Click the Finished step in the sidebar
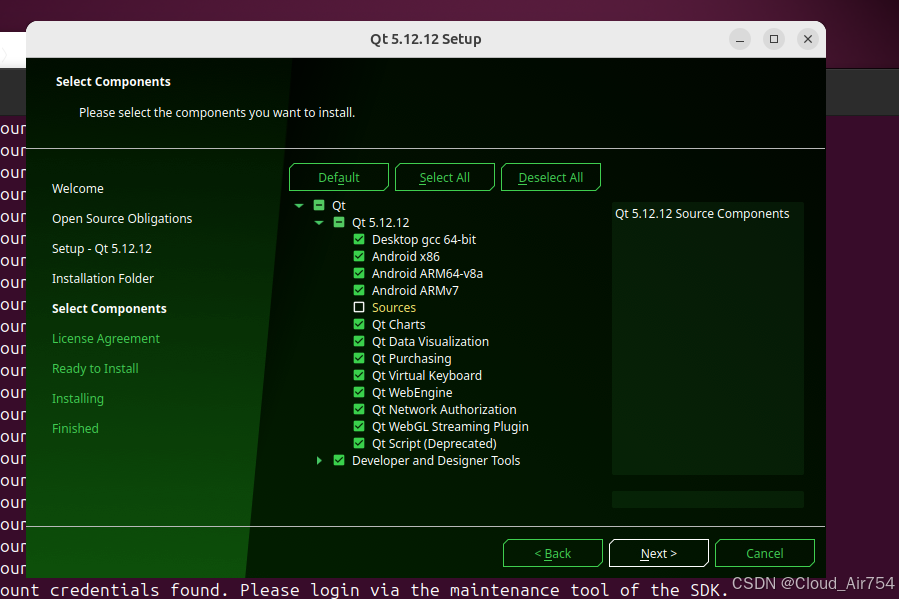 point(75,428)
